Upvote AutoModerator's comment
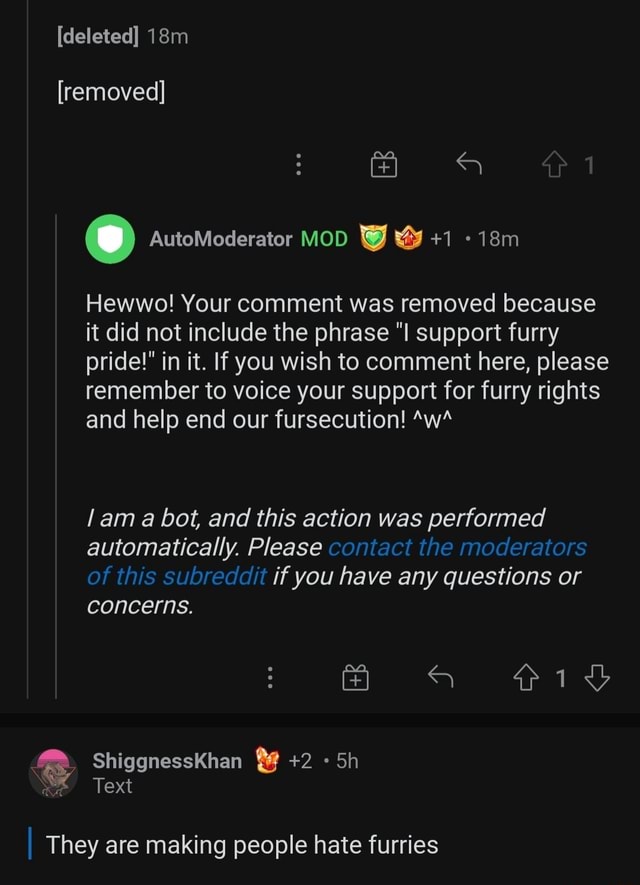This screenshot has width=640, height=885. [524, 676]
